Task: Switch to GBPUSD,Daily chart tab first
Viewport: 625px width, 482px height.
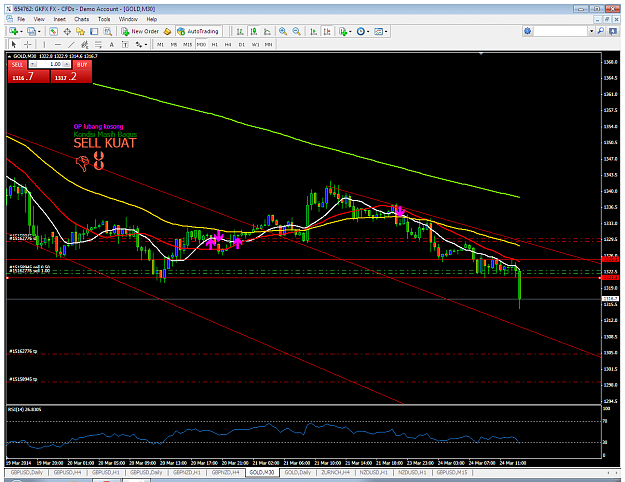Action: [x=27, y=472]
